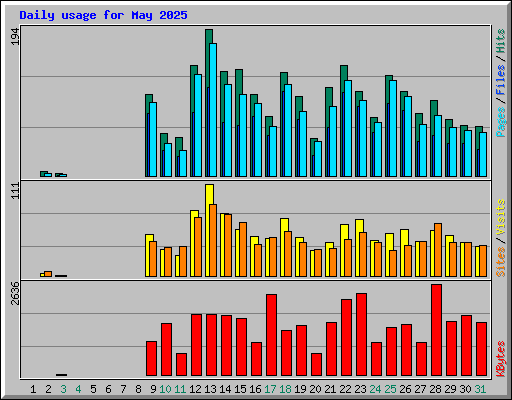
Task: Select the tallest red KBytes bar for day 28
Action: (x=436, y=330)
